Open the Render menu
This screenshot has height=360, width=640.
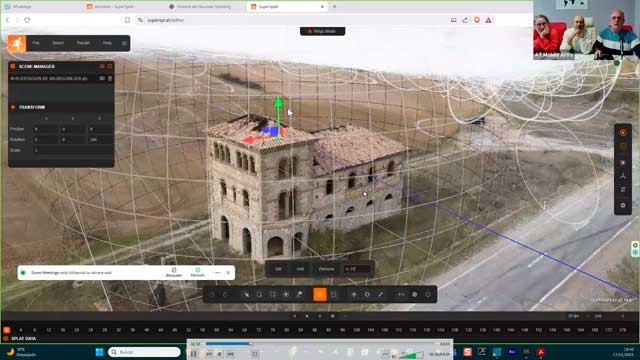coord(83,43)
